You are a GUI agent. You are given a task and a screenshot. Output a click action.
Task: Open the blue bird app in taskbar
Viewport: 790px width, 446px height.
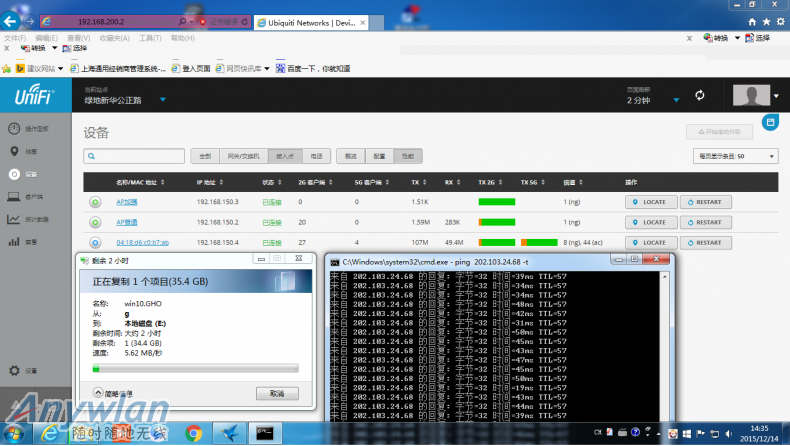click(x=229, y=433)
